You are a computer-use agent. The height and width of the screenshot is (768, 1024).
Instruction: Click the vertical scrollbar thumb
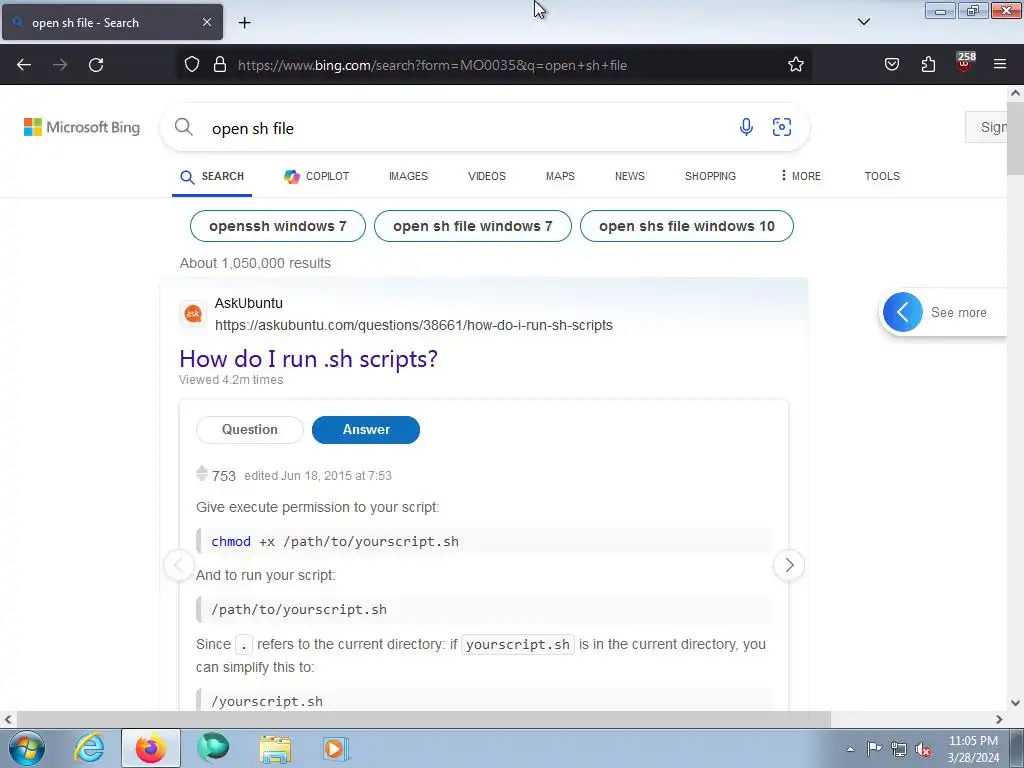[1015, 139]
